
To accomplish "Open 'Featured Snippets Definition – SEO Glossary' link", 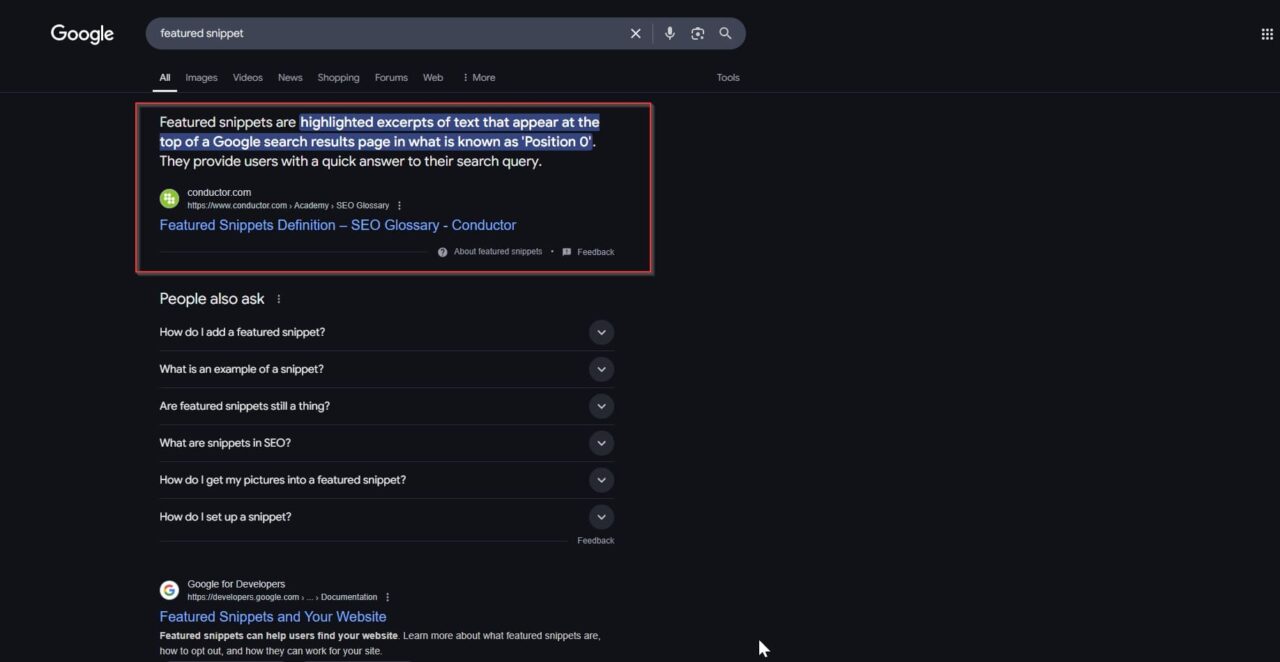I will (337, 225).
